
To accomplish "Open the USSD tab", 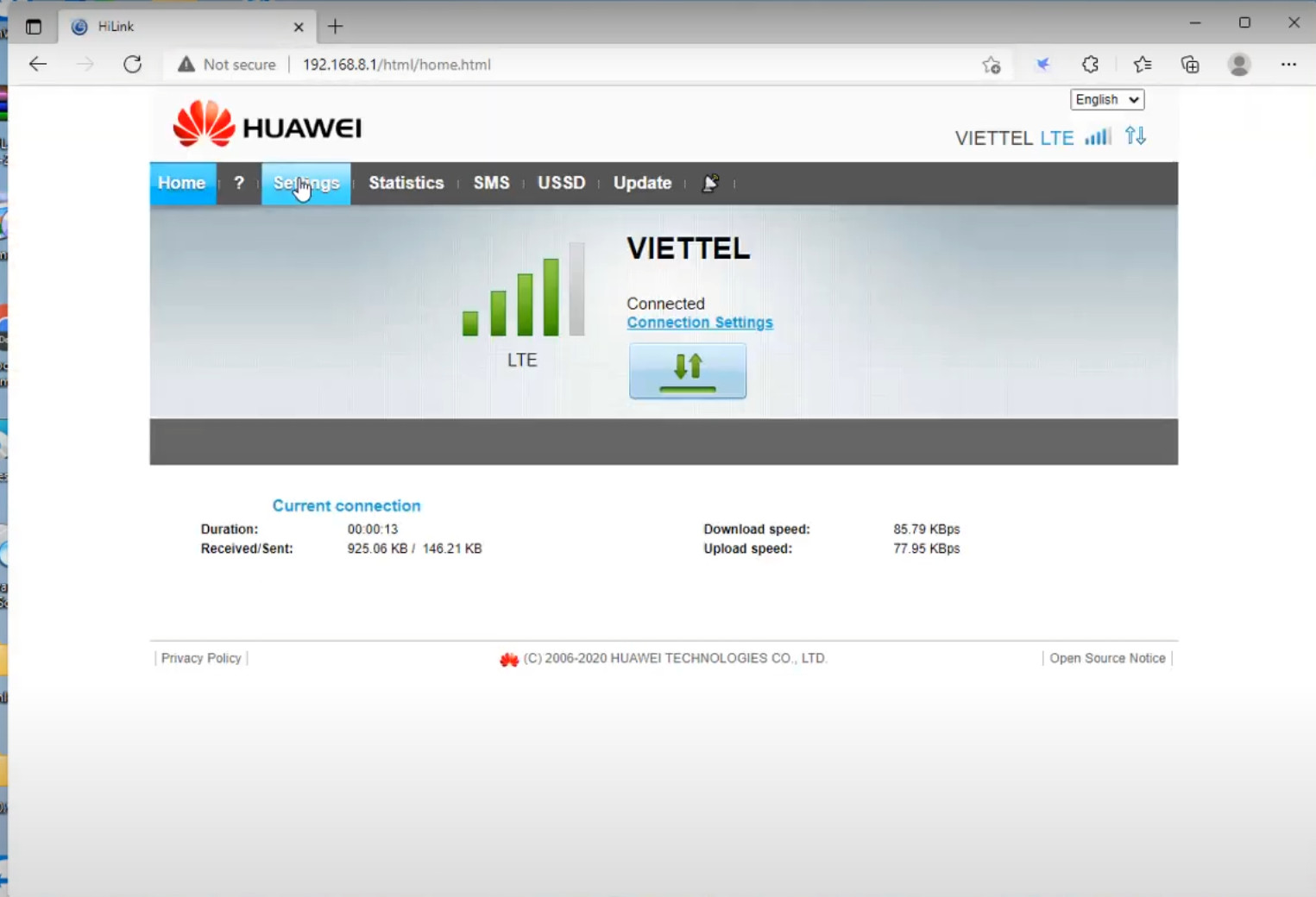I will point(562,183).
